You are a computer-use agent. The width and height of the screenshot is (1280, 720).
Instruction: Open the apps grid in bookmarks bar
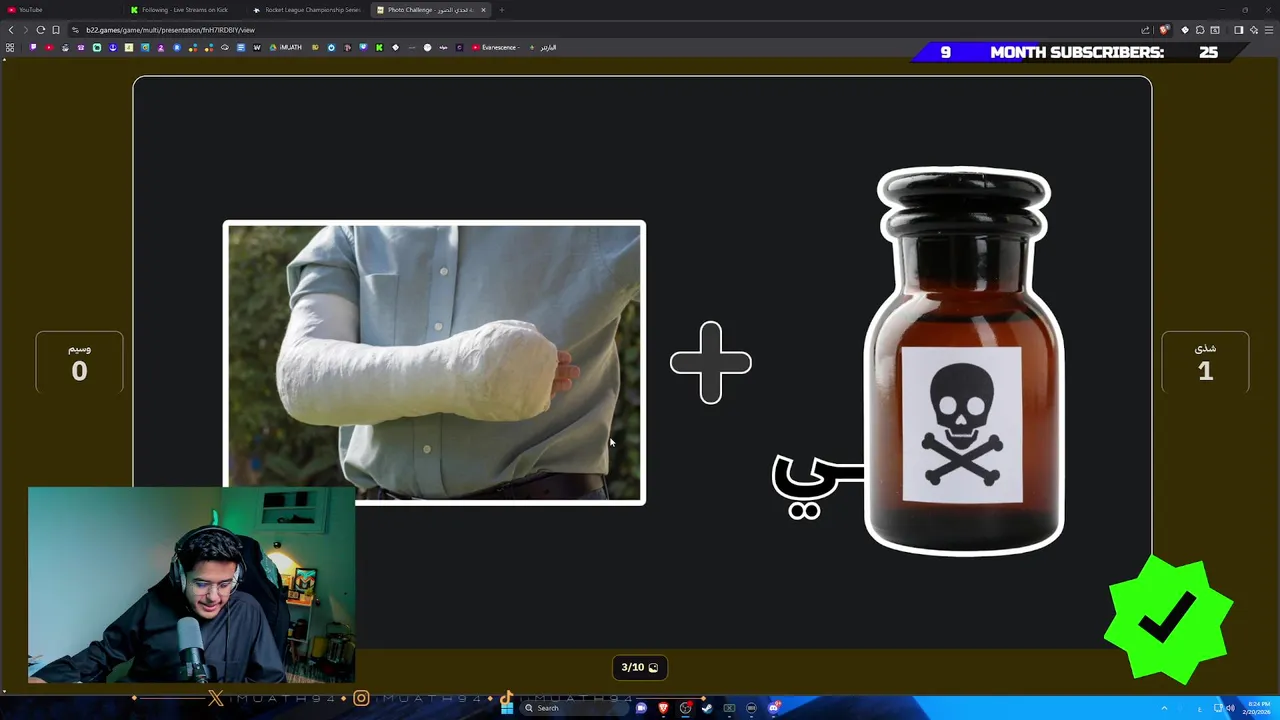(x=10, y=47)
